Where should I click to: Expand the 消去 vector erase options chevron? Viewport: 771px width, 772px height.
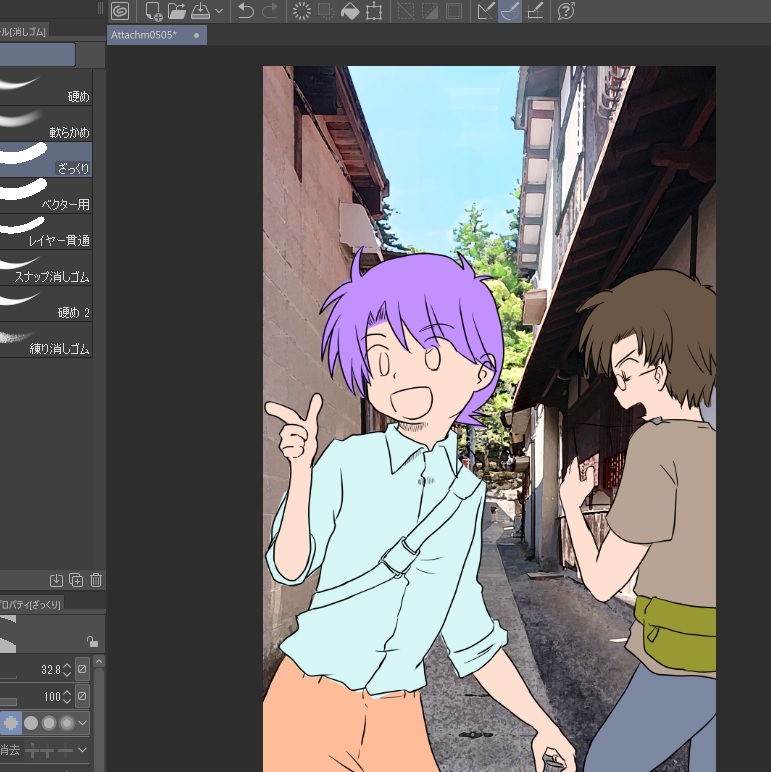83,749
